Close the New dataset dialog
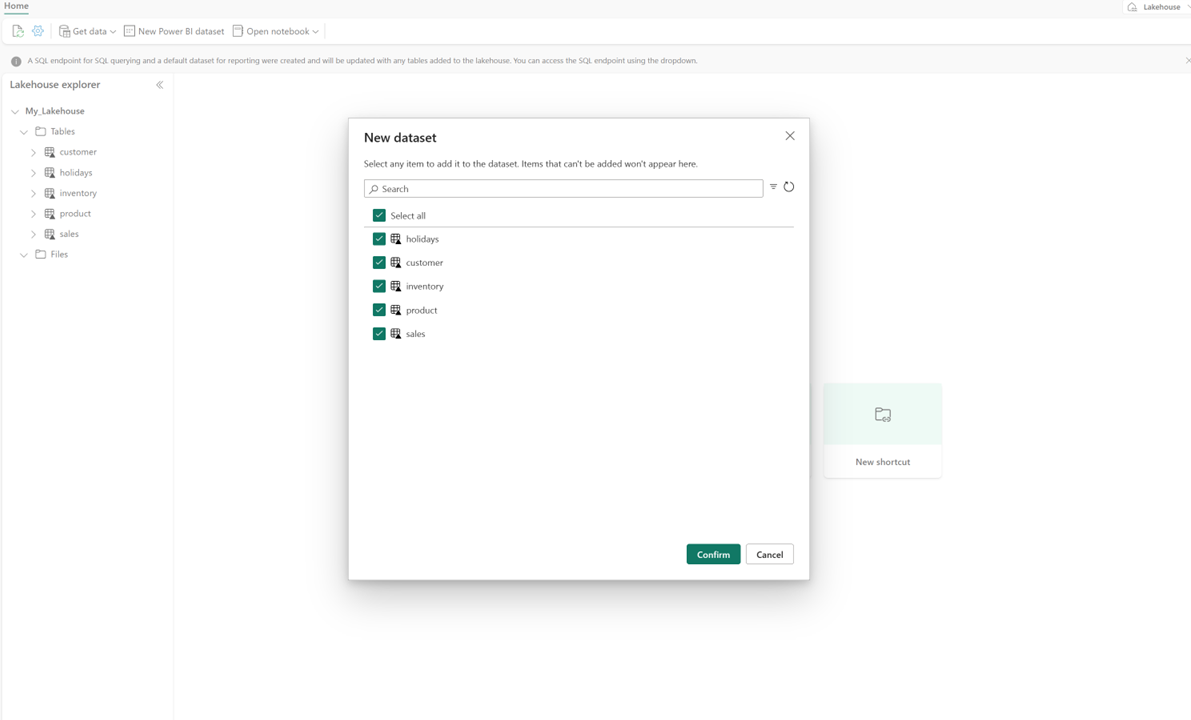The height and width of the screenshot is (720, 1191). point(790,136)
